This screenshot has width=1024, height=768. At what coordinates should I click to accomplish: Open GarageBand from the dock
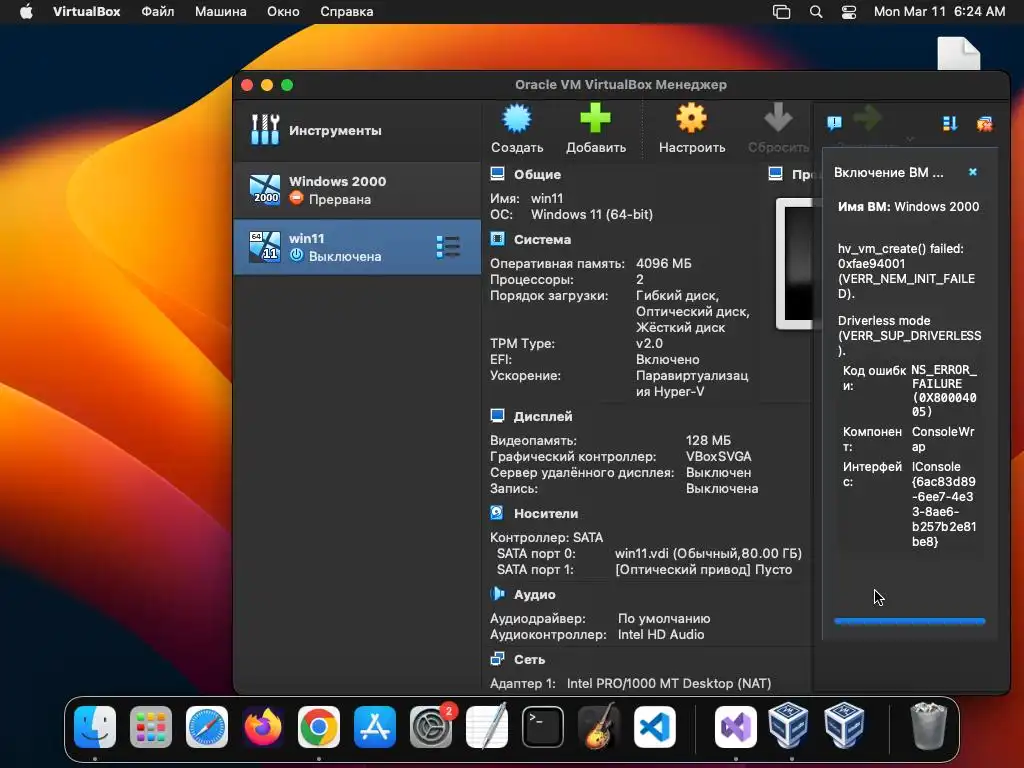pos(599,727)
